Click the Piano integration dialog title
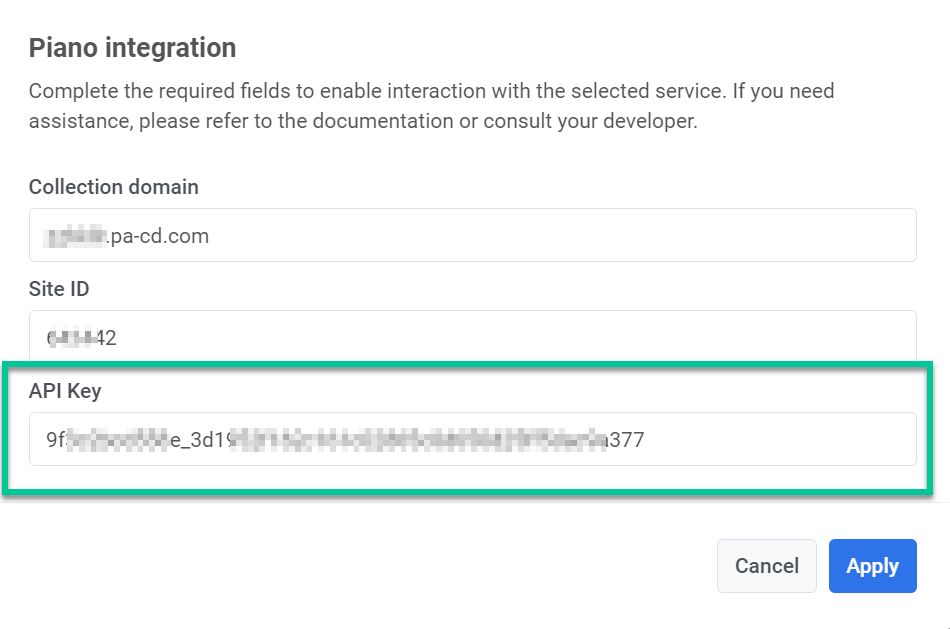This screenshot has height=629, width=950. click(132, 47)
